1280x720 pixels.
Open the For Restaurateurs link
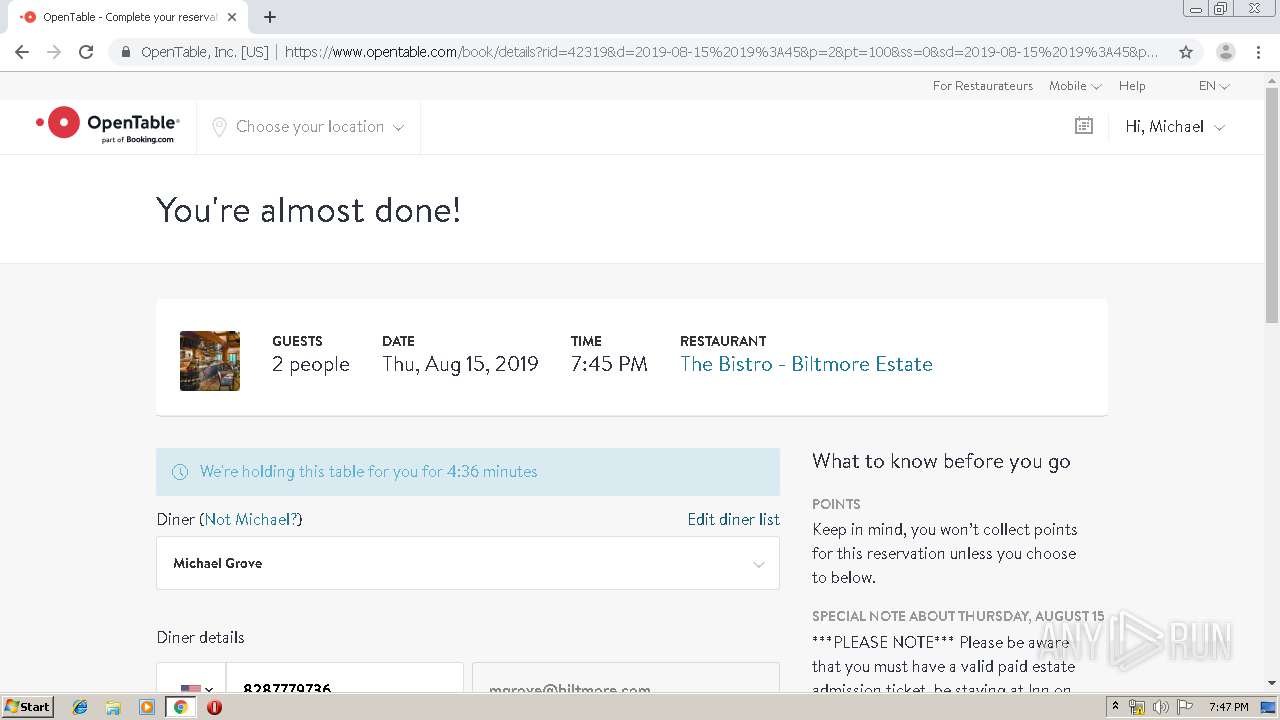pyautogui.click(x=982, y=86)
